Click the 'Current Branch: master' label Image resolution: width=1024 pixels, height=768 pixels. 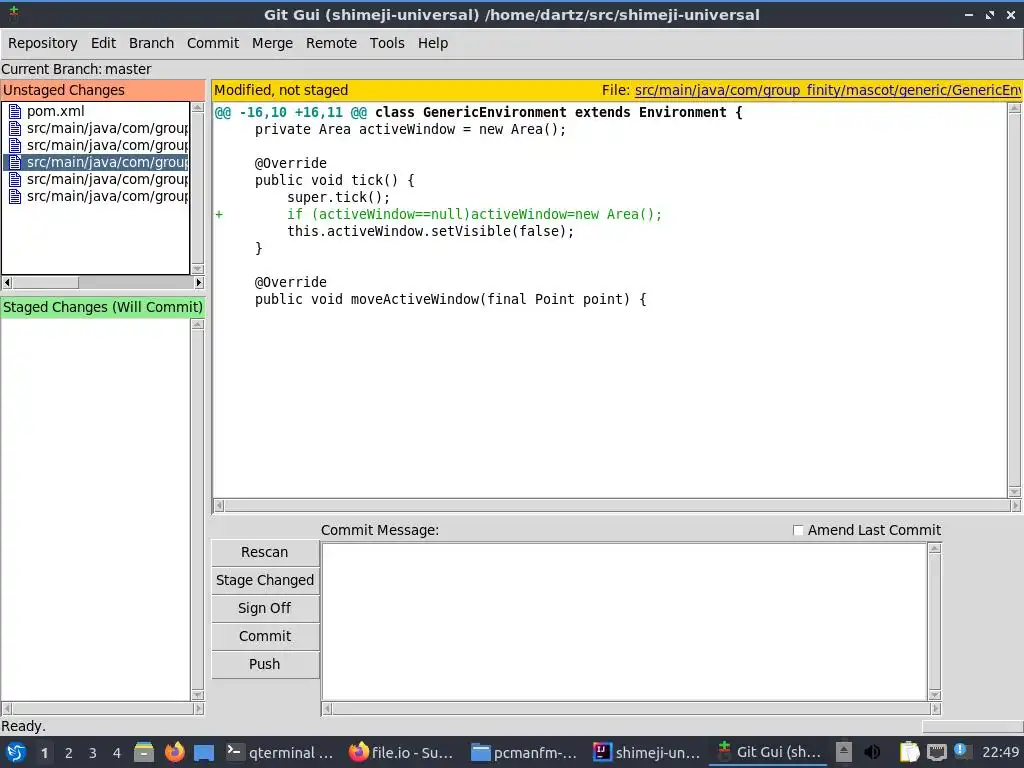point(76,69)
